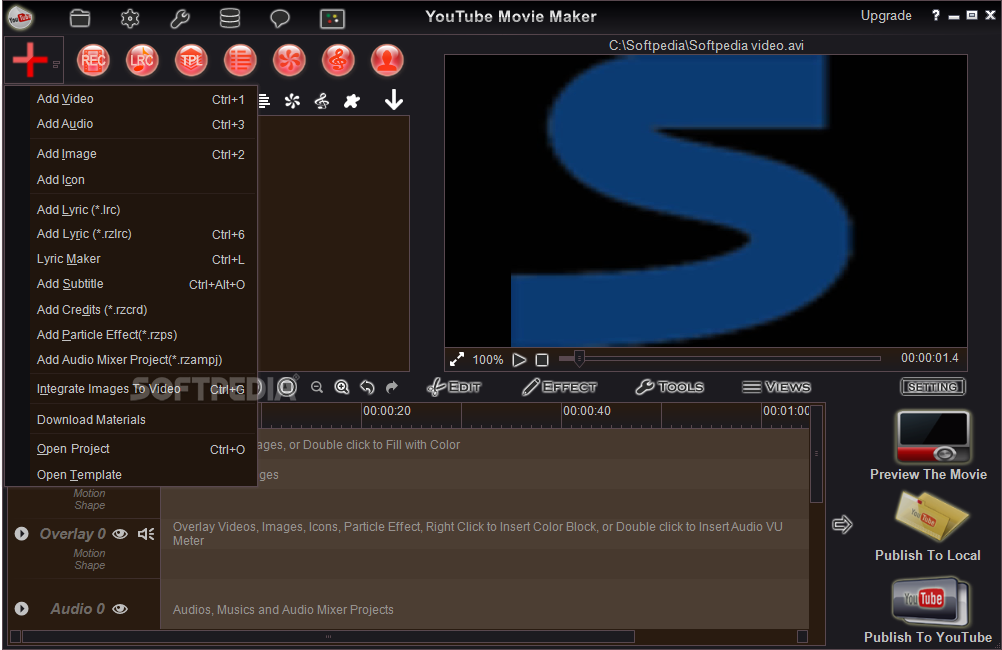Click the 00:00:20 timeline ruler mark
Viewport: 1002px width, 650px height.
click(x=387, y=411)
